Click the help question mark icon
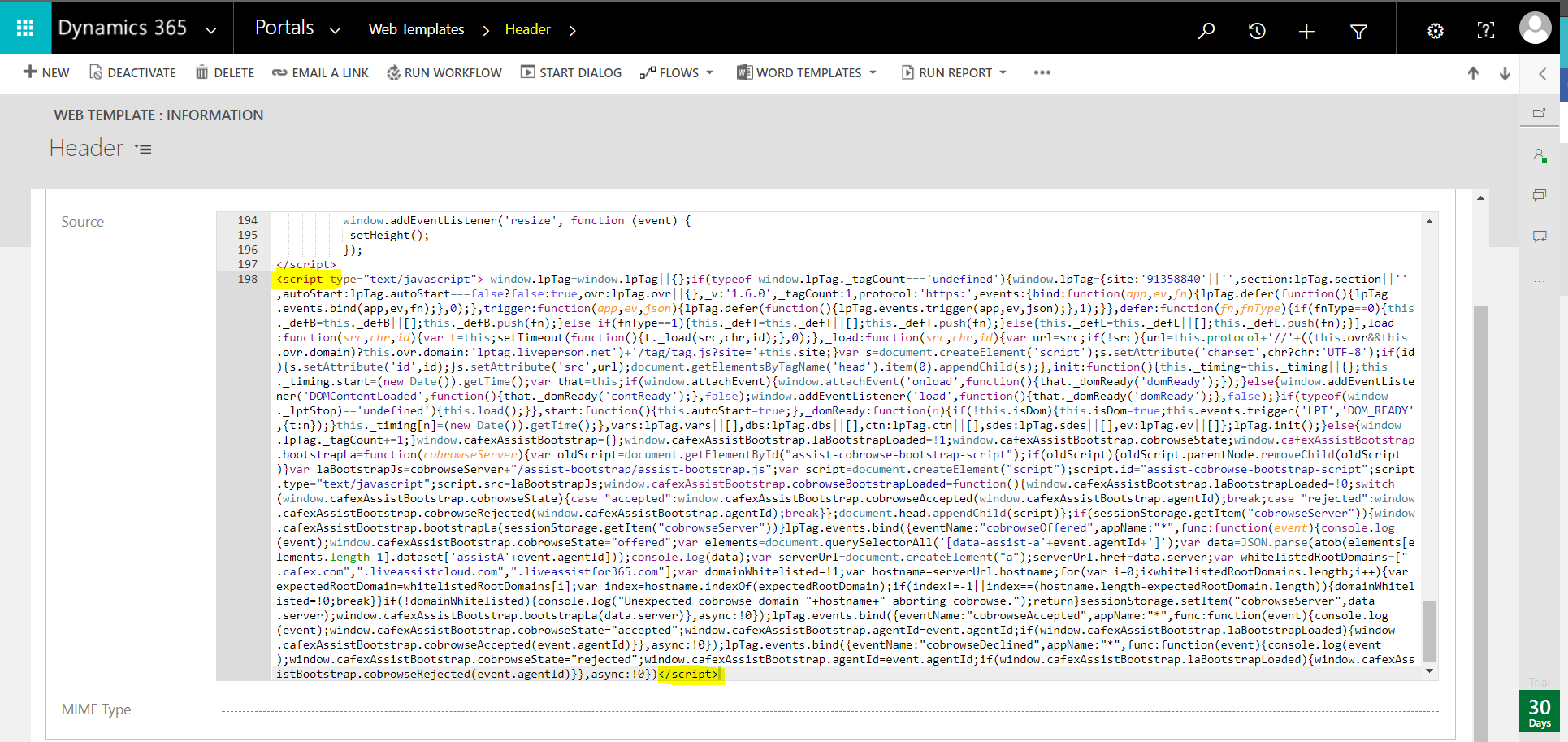Viewport: 1568px width, 742px height. click(1485, 31)
